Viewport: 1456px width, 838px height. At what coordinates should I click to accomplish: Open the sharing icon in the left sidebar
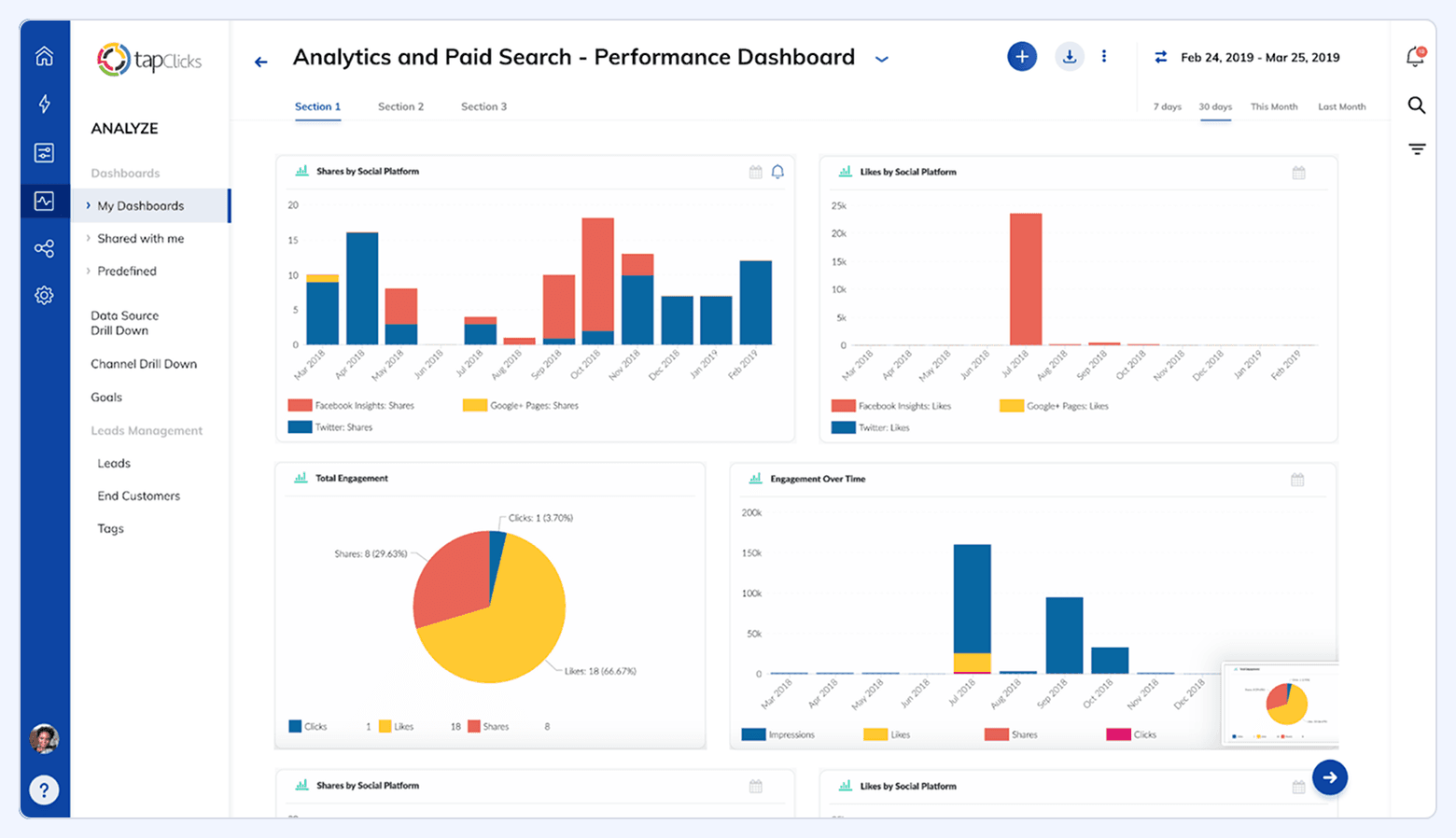tap(44, 248)
